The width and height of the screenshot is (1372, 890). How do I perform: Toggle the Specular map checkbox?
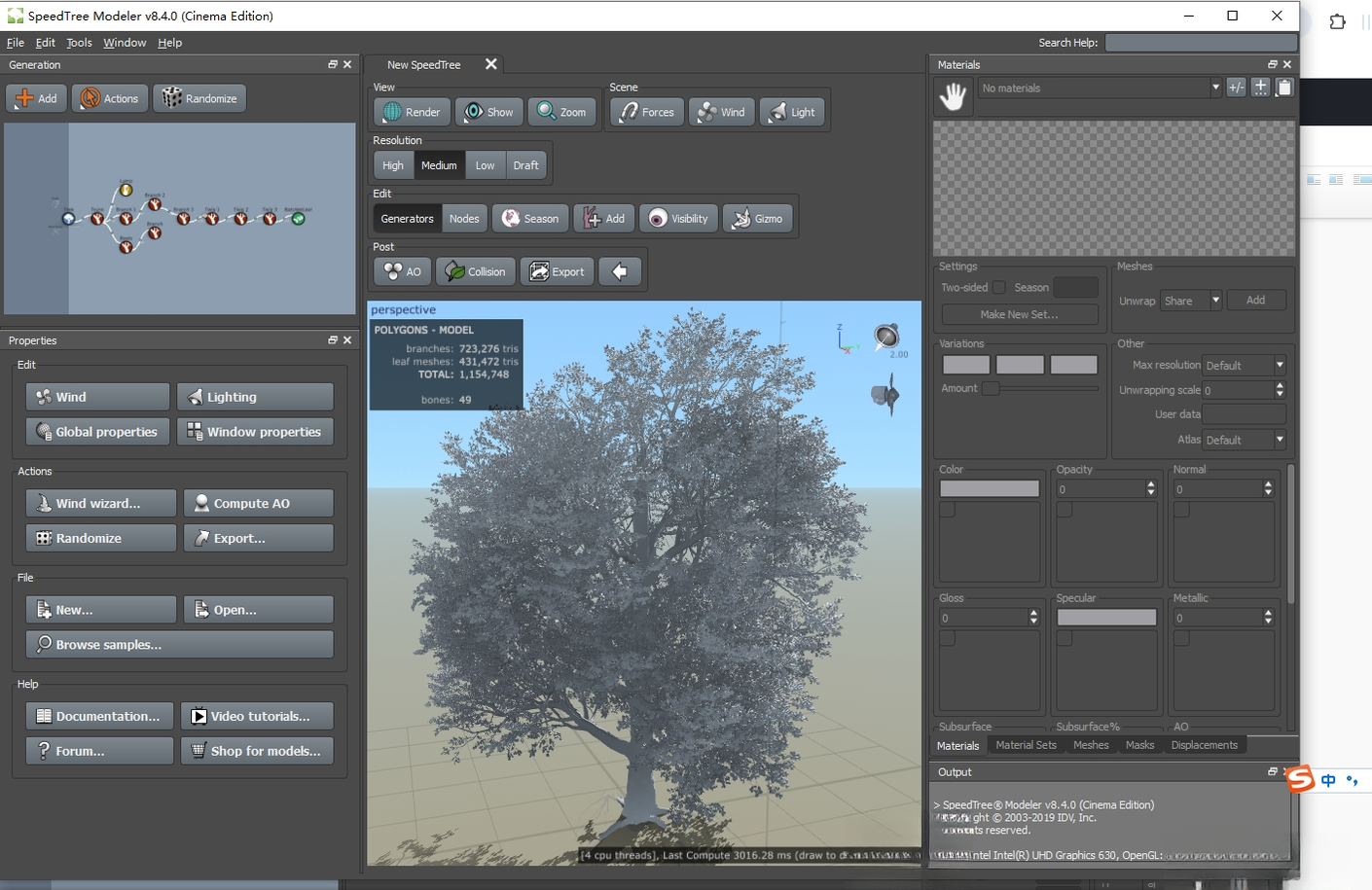1065,638
